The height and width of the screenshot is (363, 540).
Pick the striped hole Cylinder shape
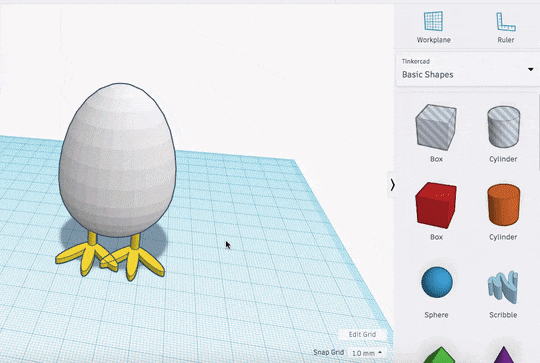[x=503, y=127]
